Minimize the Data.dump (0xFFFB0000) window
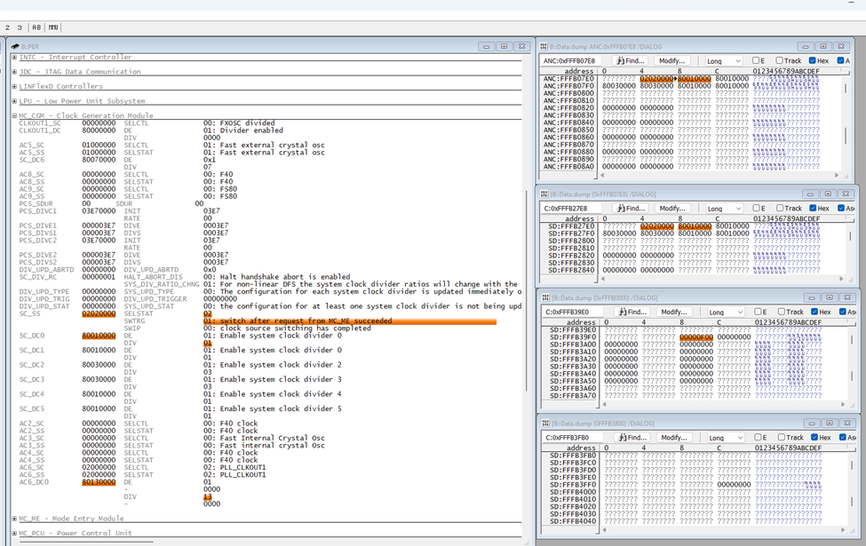The image size is (866, 546). tap(811, 298)
